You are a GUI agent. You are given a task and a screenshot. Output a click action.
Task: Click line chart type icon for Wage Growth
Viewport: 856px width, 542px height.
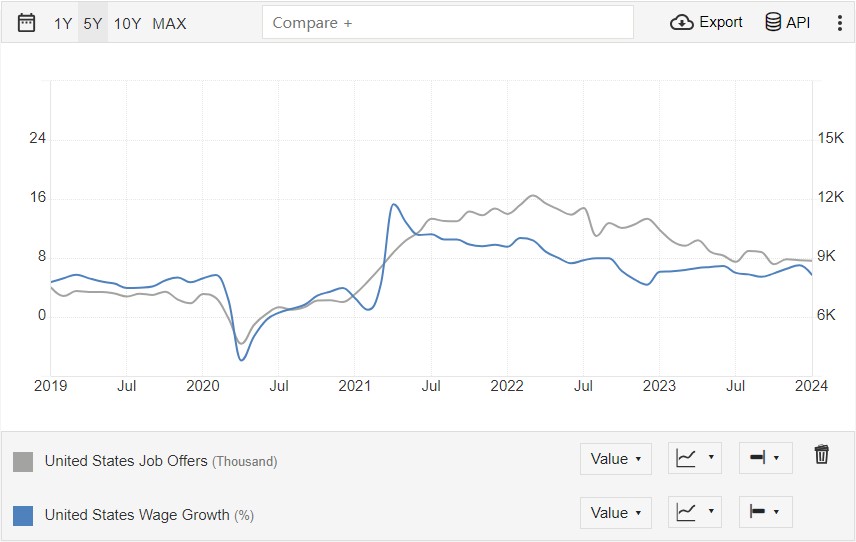click(x=686, y=511)
